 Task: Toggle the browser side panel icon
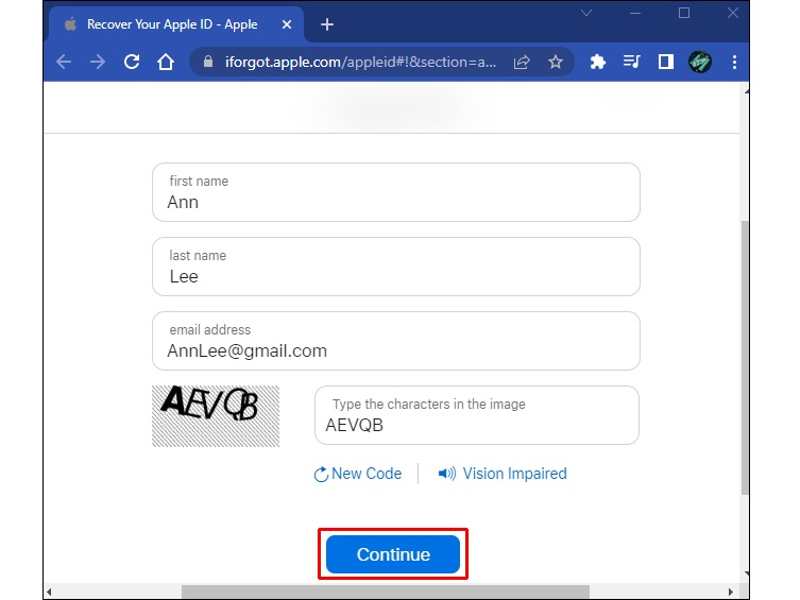pos(666,62)
